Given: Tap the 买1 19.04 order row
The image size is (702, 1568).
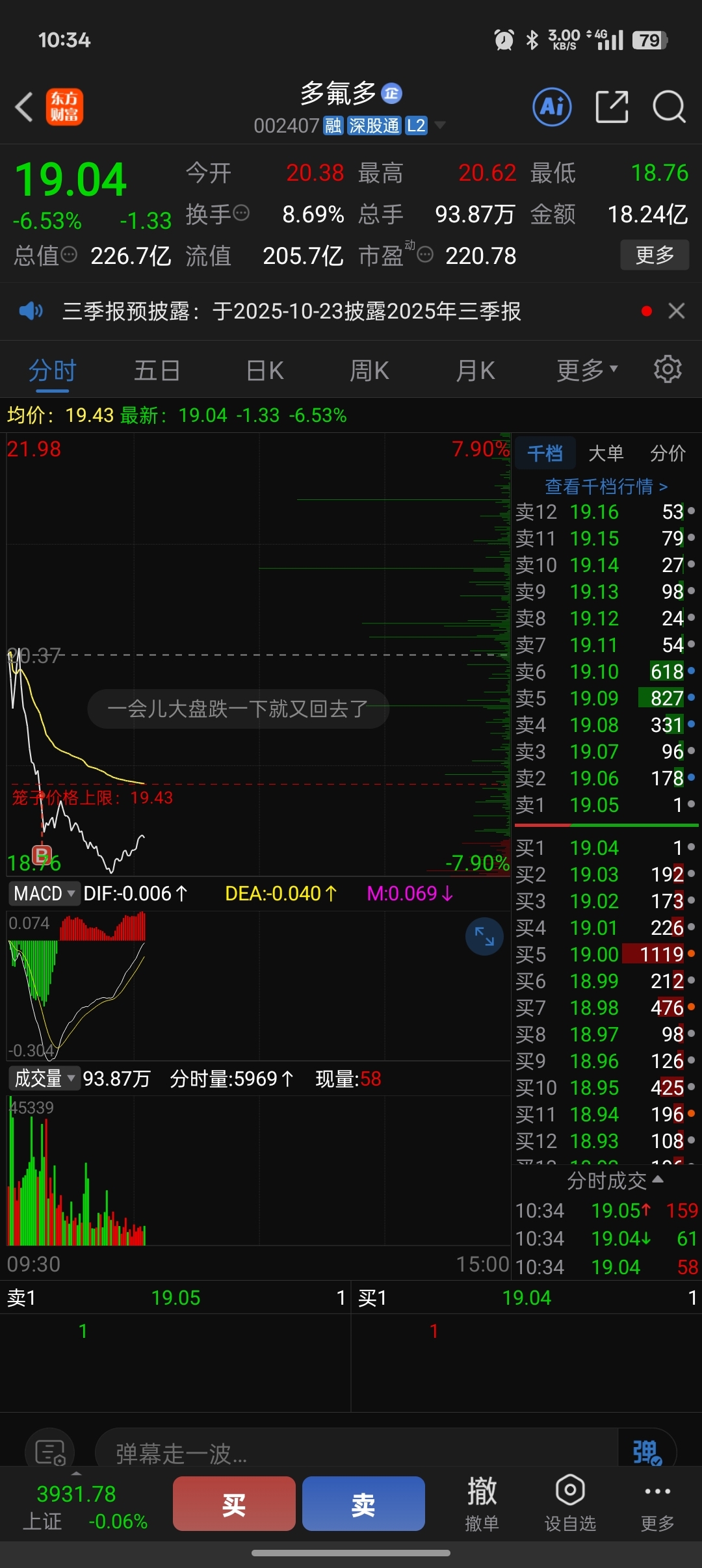Looking at the screenshot, I should point(606,848).
